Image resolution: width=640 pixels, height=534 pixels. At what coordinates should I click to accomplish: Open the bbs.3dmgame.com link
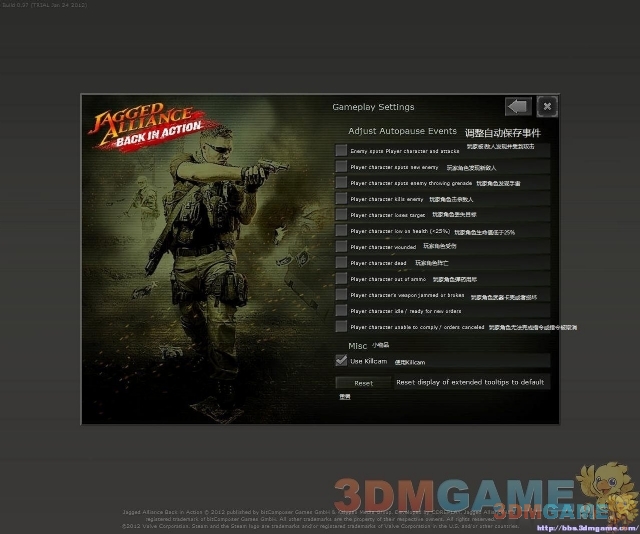click(x=588, y=528)
